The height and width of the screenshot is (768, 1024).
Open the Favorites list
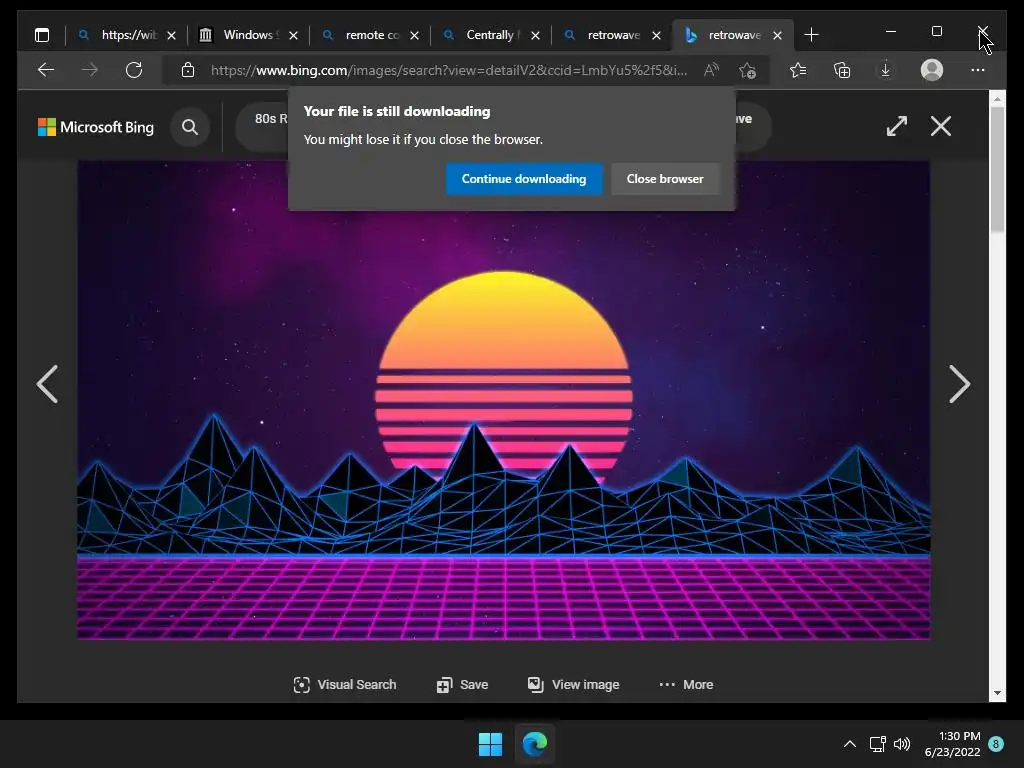tap(798, 70)
